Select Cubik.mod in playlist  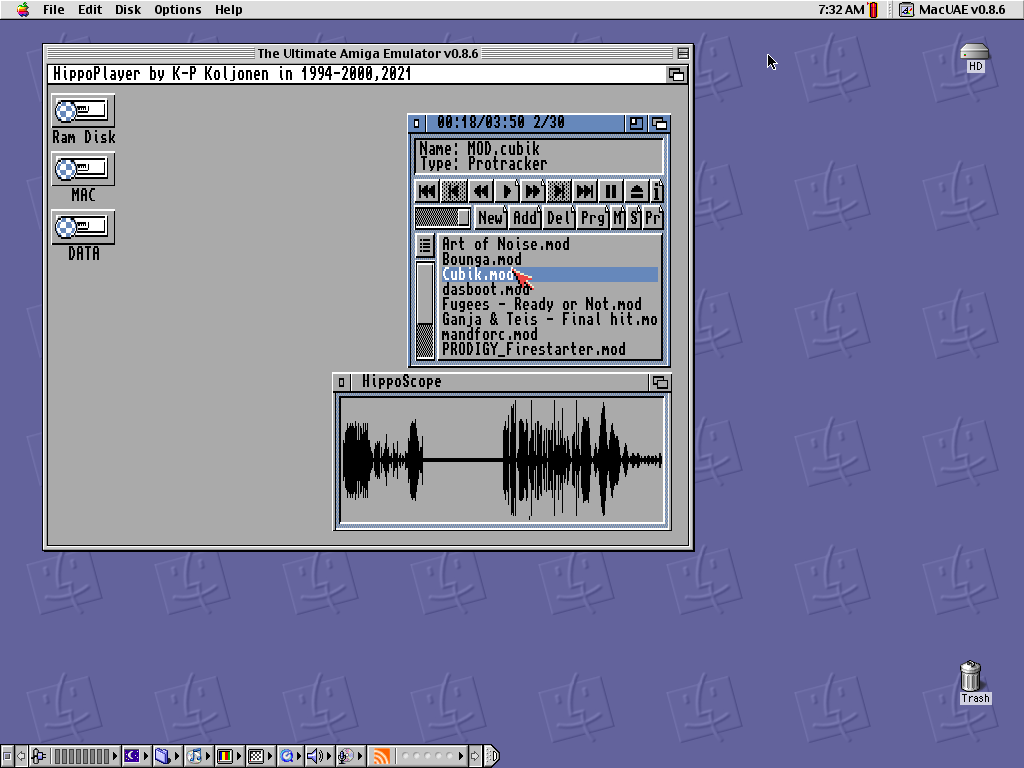(x=550, y=274)
